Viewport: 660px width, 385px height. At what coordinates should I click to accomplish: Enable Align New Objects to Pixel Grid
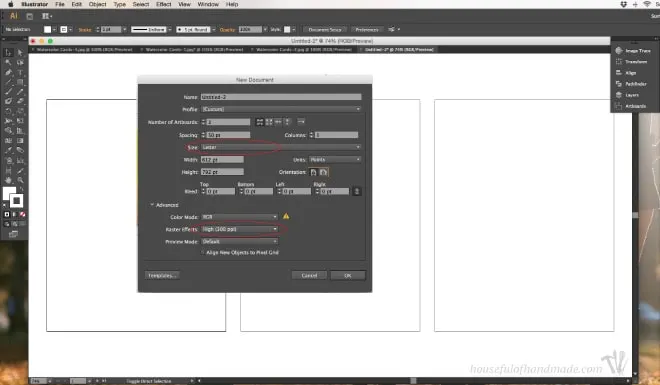coord(202,252)
